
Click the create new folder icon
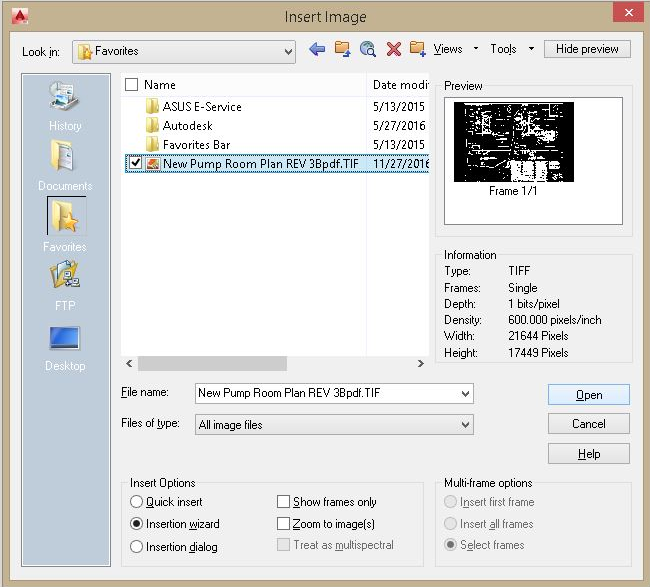coord(417,49)
